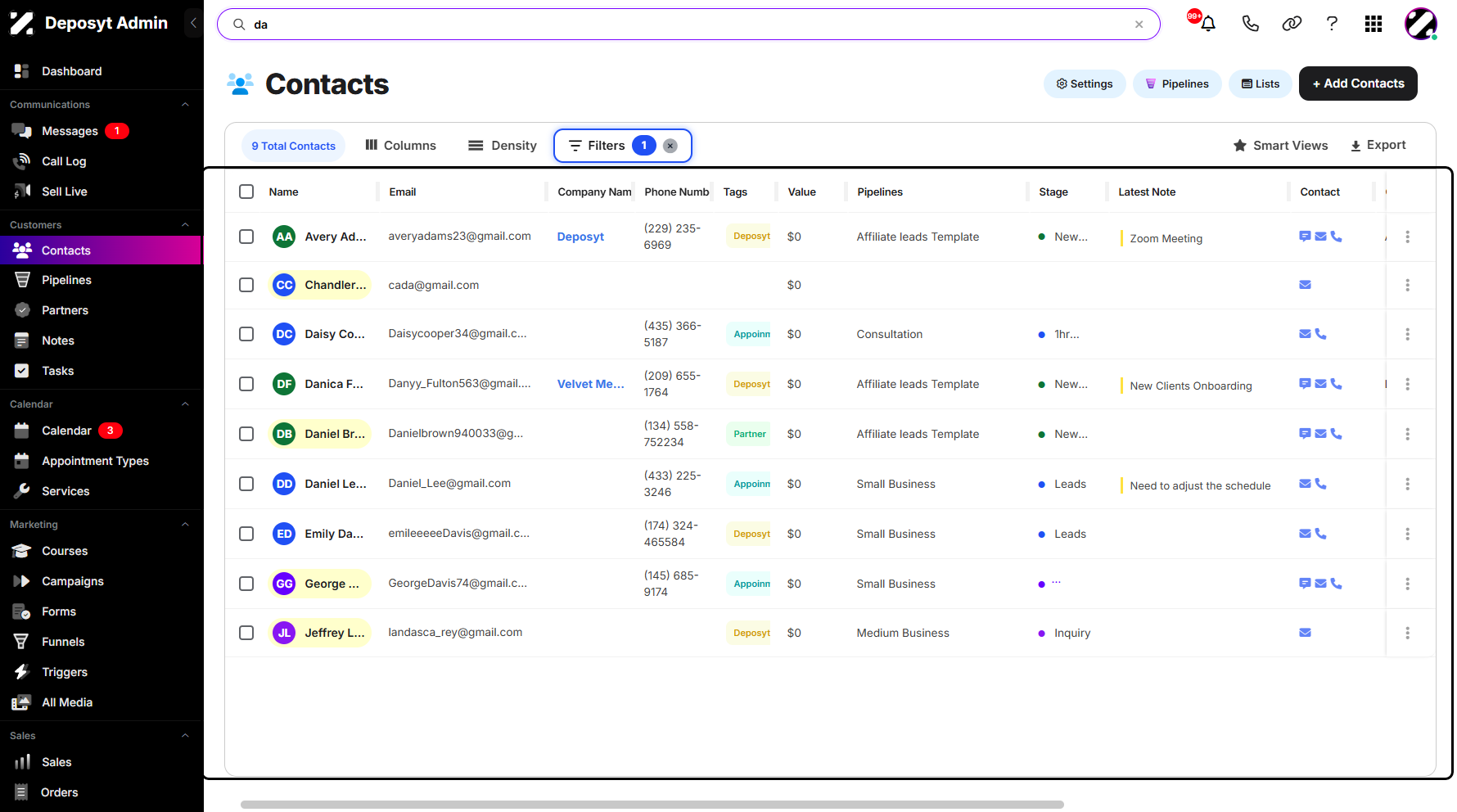Clear the search field with X icon
The image size is (1457, 812).
1139,25
